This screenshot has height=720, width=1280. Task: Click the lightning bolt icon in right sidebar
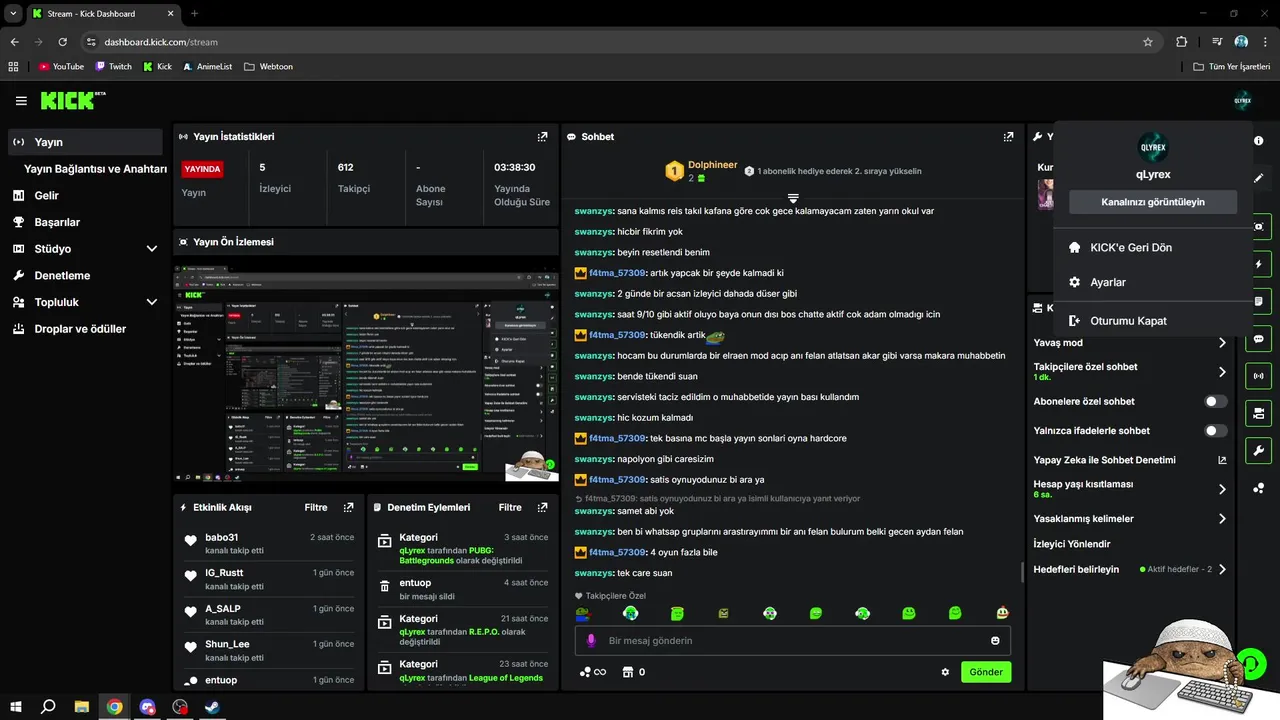1258,264
